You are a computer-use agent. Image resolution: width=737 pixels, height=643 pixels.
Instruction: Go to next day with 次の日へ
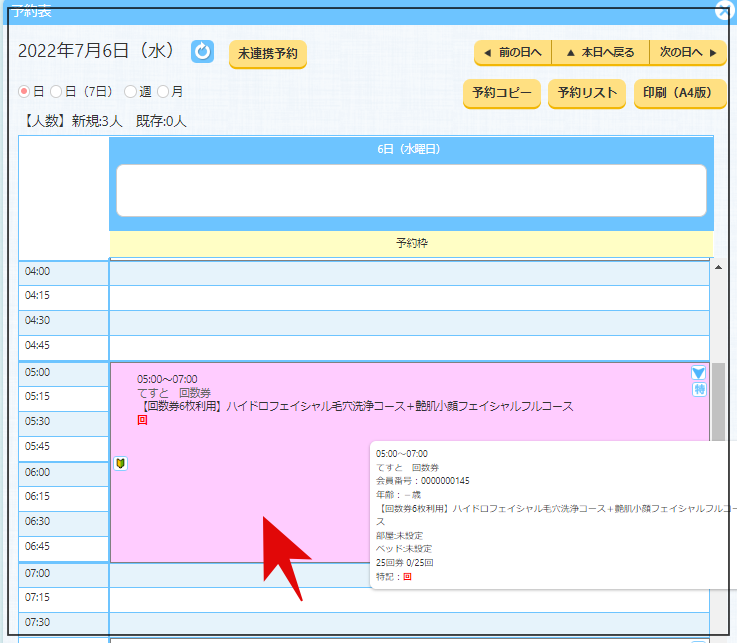click(687, 52)
